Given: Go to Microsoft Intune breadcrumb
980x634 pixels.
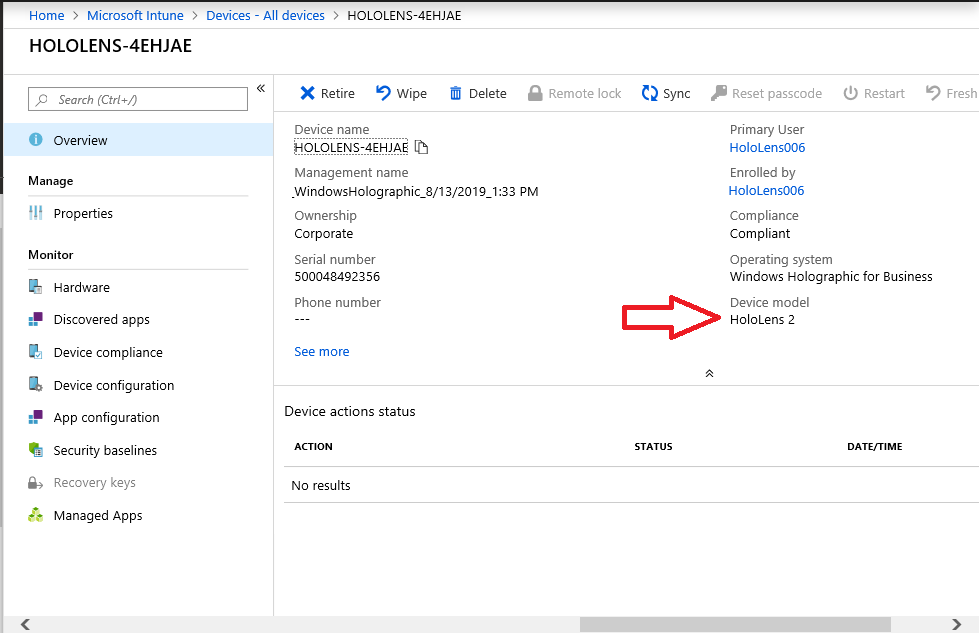Looking at the screenshot, I should pyautogui.click(x=135, y=16).
